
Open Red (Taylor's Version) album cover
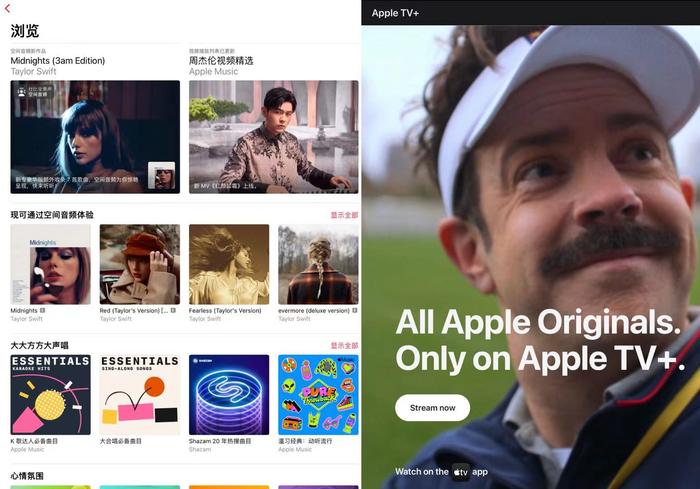[140, 264]
